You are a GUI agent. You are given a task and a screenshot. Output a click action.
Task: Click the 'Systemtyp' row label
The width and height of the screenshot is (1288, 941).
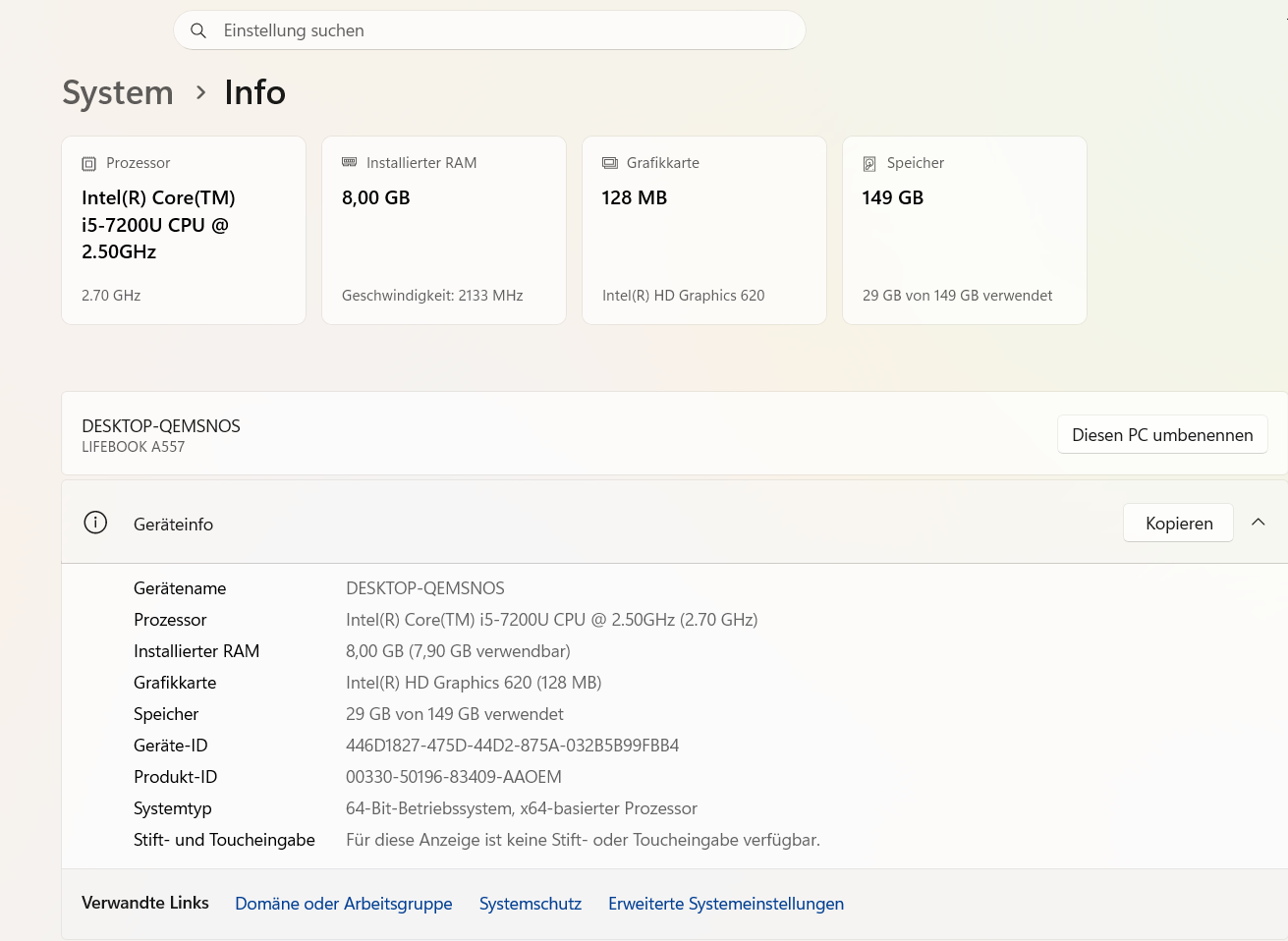pyautogui.click(x=173, y=808)
